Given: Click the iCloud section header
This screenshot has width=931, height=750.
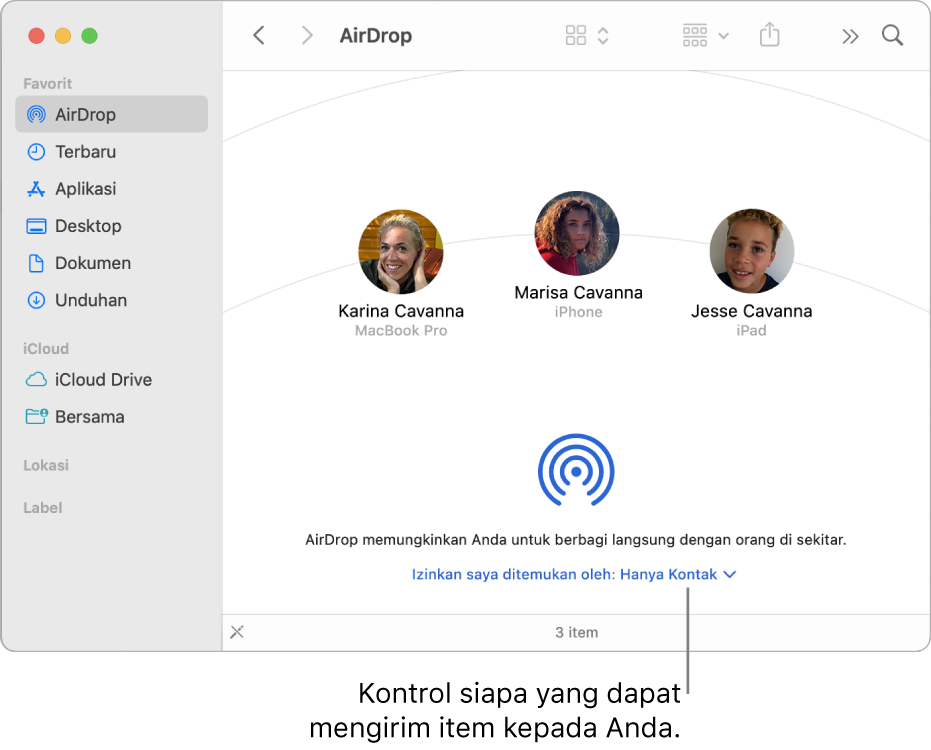Looking at the screenshot, I should pos(46,349).
